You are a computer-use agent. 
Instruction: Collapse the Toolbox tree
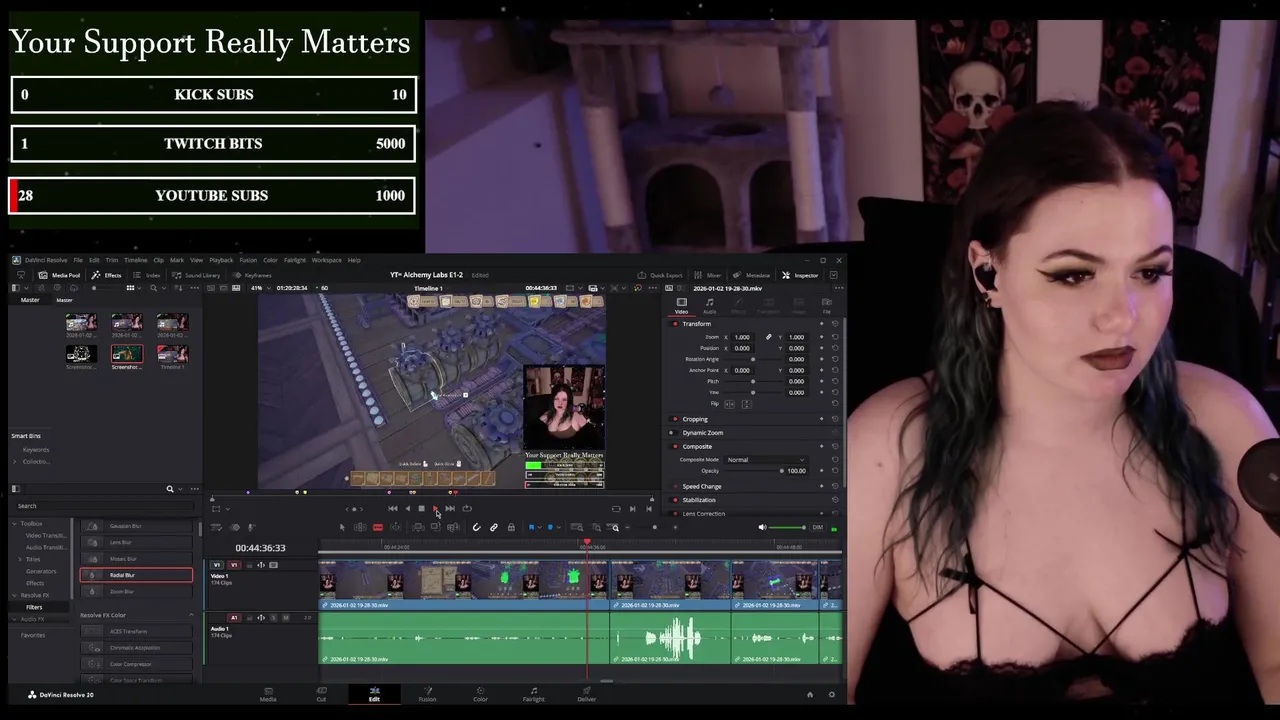click(x=15, y=523)
